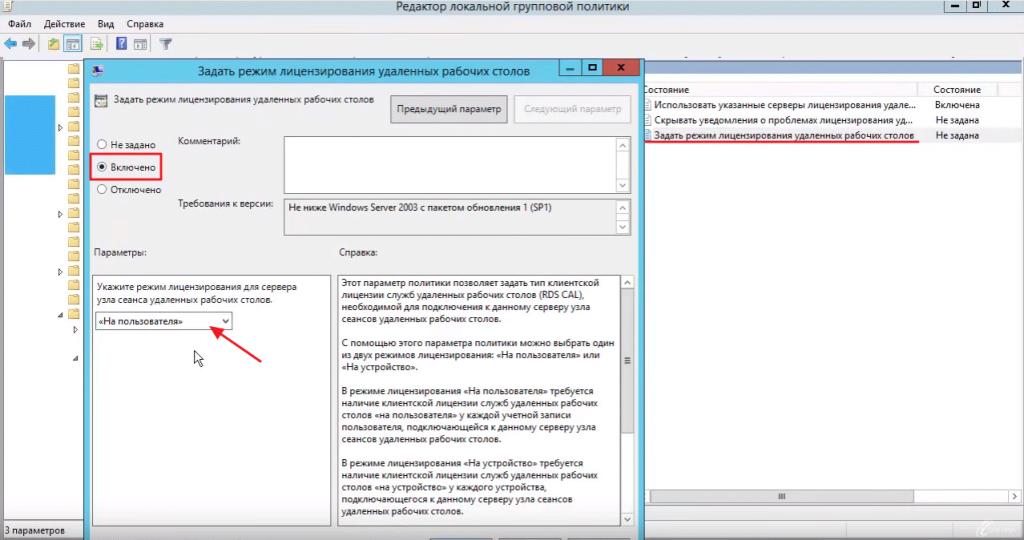Open the Вид menu
Screen dimensions: 1024x540
[106, 24]
